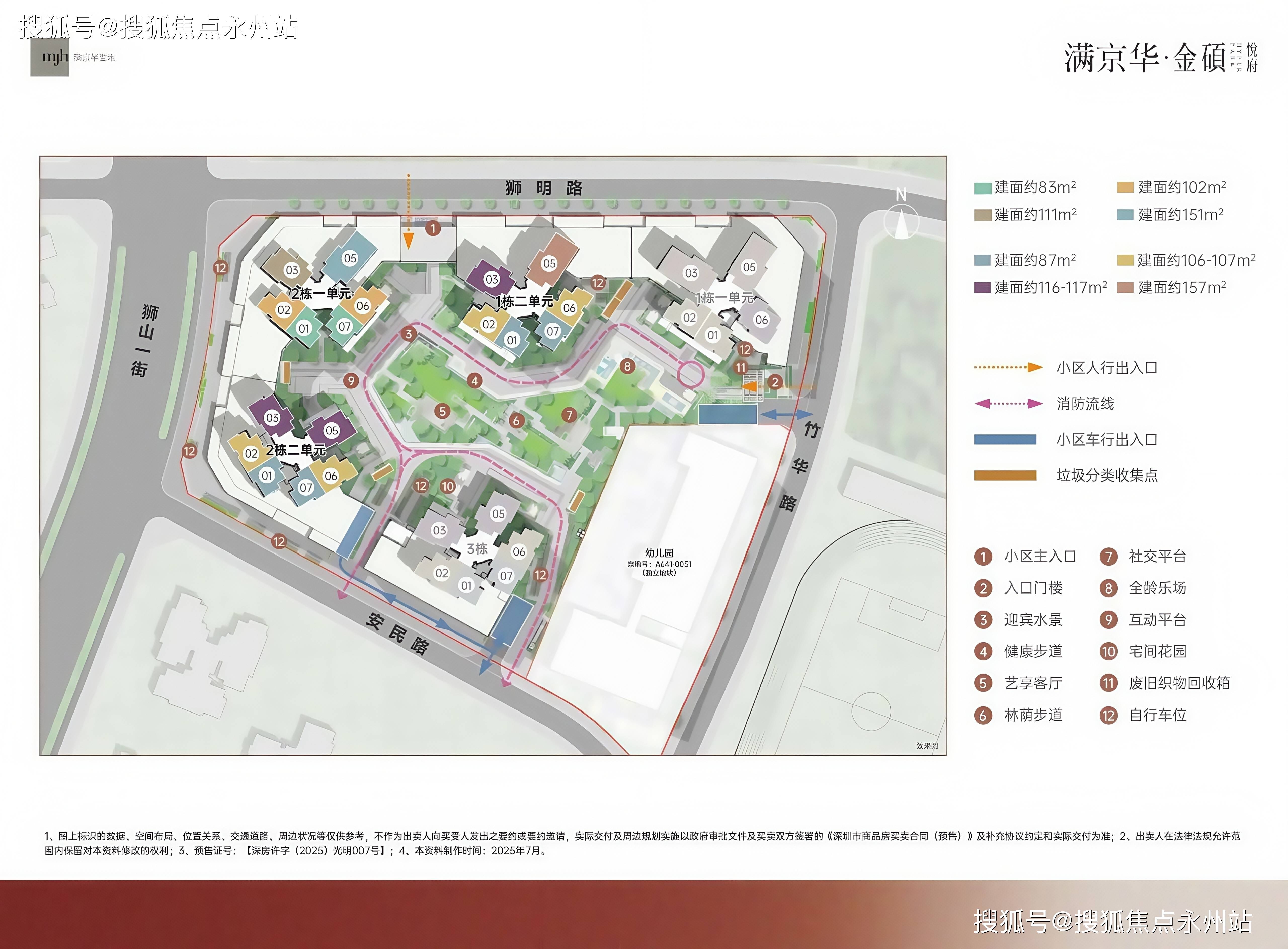This screenshot has height=949, width=1288.
Task: Click the blue vehicle entrance legend bar
Action: click(x=1005, y=440)
